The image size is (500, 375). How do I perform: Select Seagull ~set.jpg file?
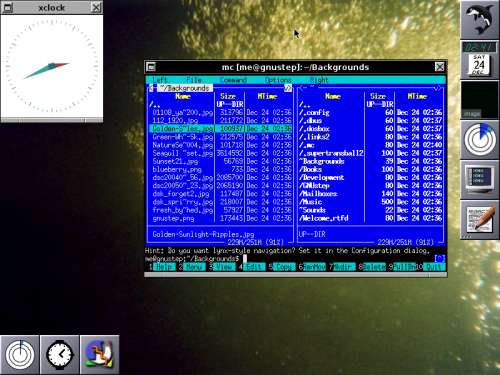click(x=220, y=153)
